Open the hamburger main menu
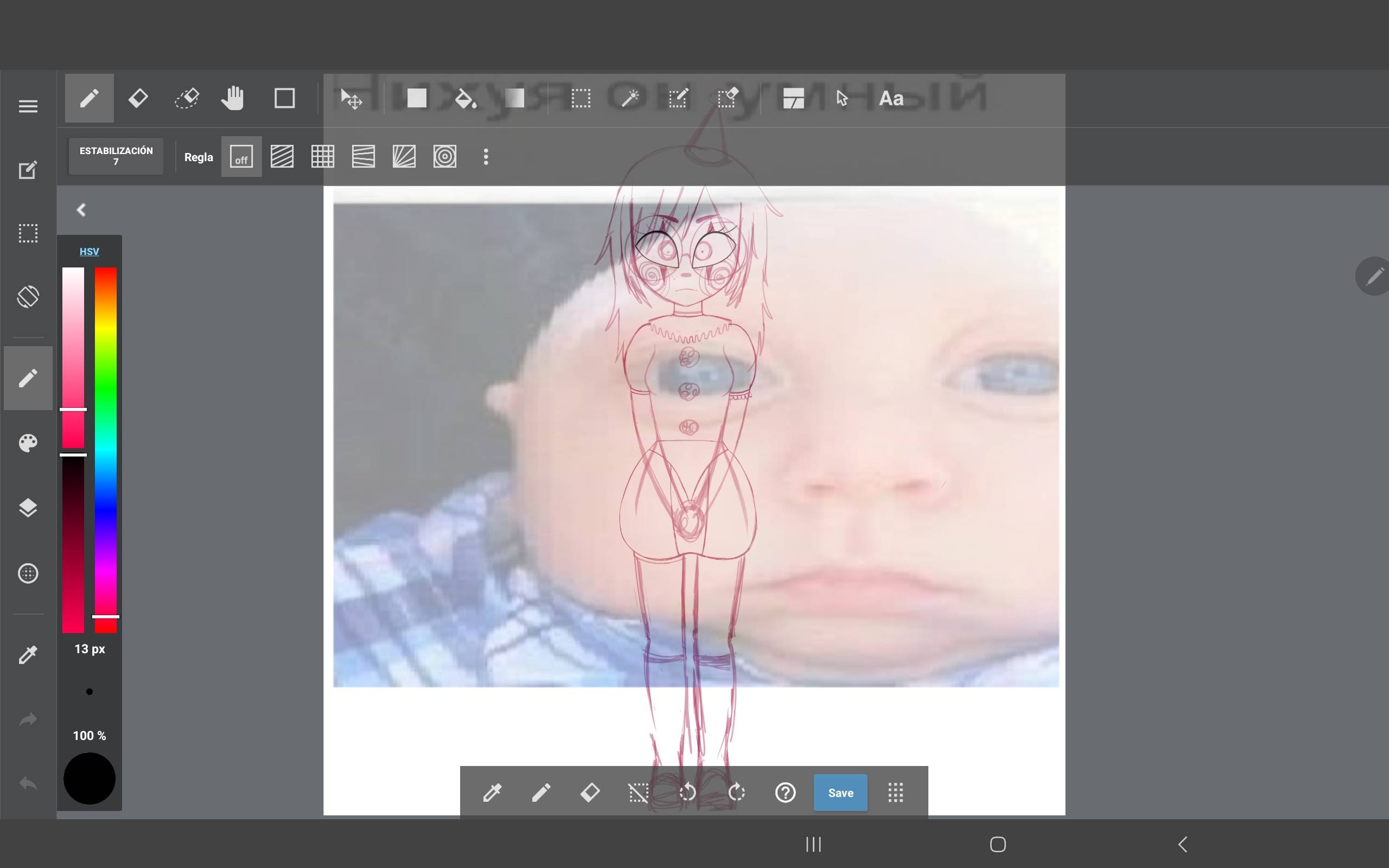 pyautogui.click(x=28, y=106)
